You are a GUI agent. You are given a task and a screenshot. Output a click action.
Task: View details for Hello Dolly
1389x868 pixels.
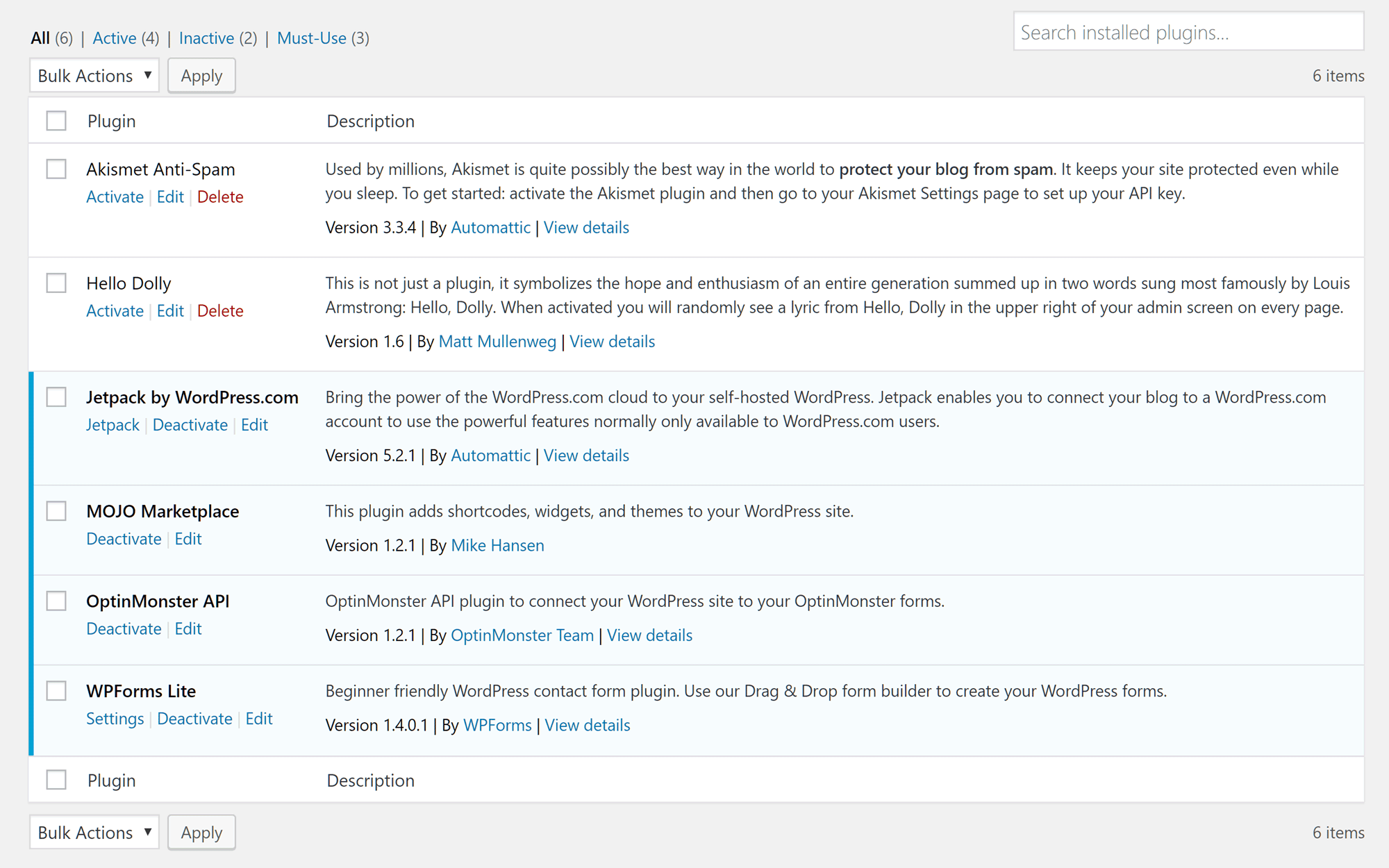(x=612, y=341)
